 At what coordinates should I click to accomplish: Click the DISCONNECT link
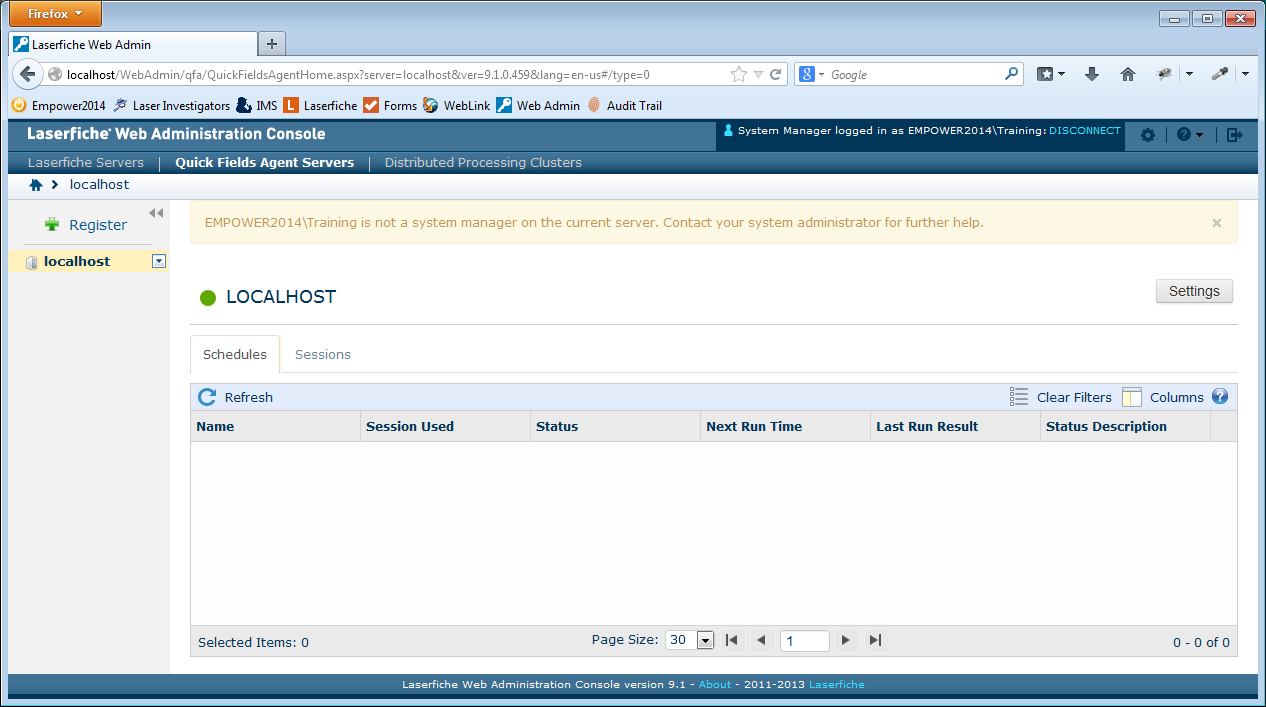[x=1085, y=131]
